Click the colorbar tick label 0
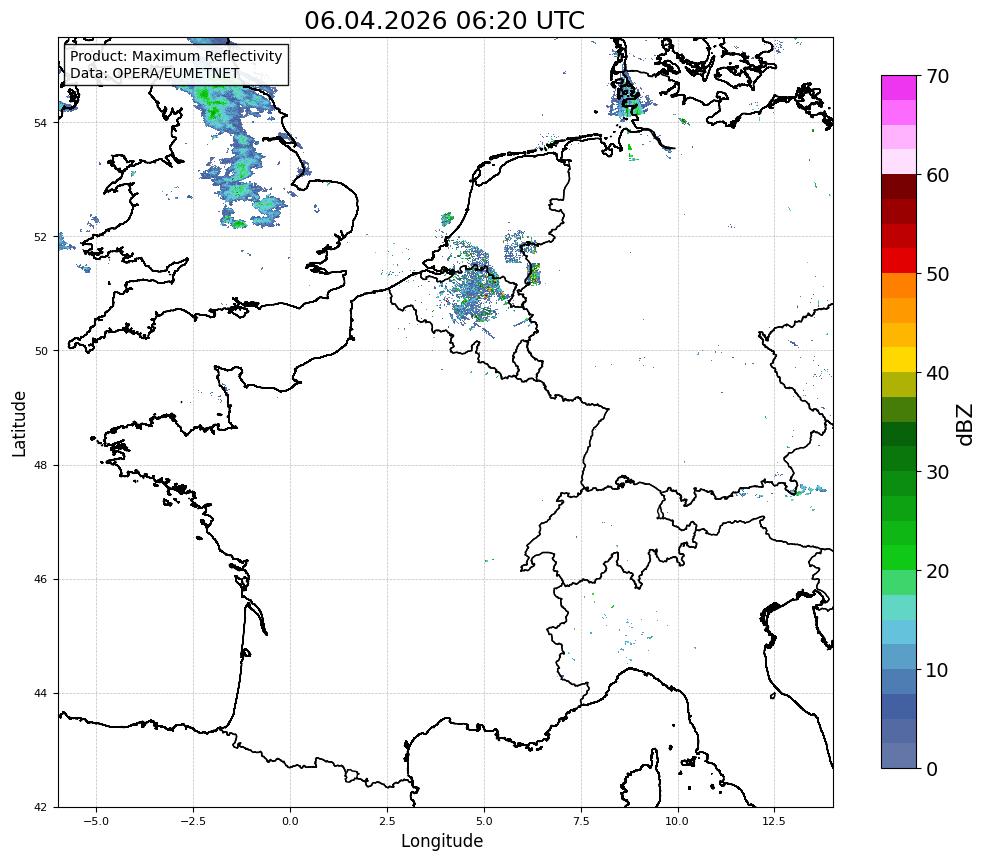The width and height of the screenshot is (985, 860). coord(932,769)
